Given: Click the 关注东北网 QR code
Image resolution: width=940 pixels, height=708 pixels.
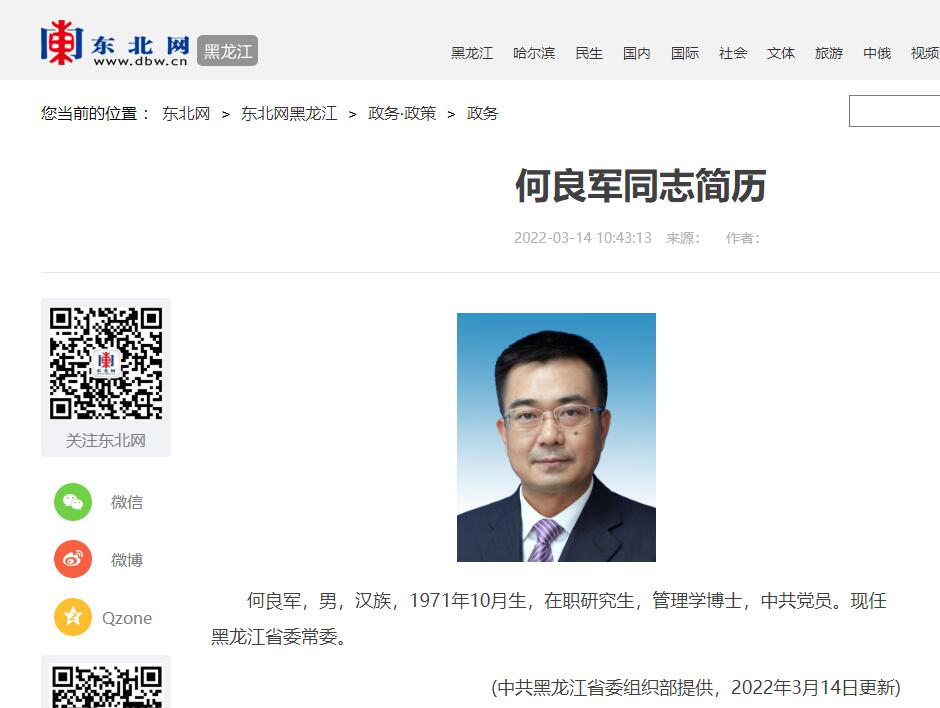Looking at the screenshot, I should 106,363.
